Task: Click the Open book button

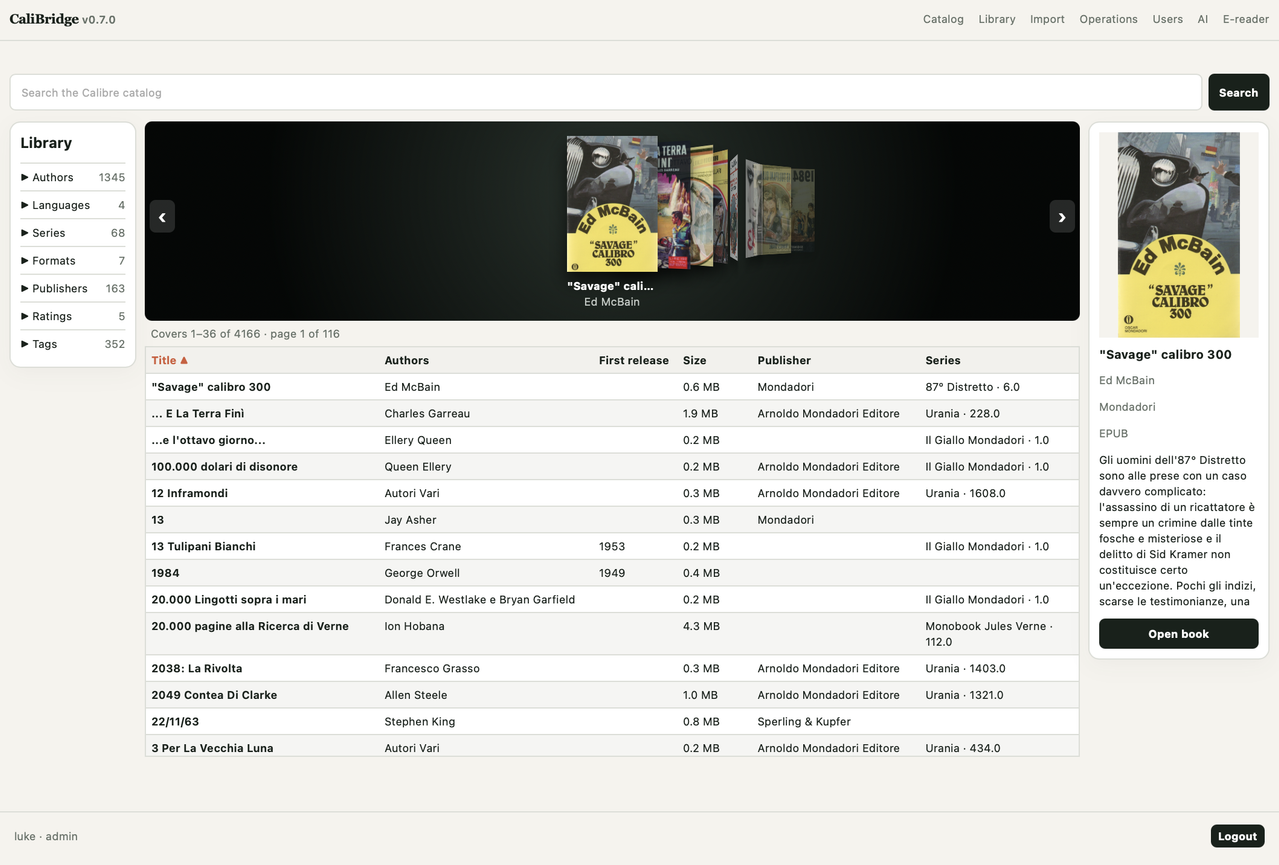Action: pyautogui.click(x=1178, y=634)
